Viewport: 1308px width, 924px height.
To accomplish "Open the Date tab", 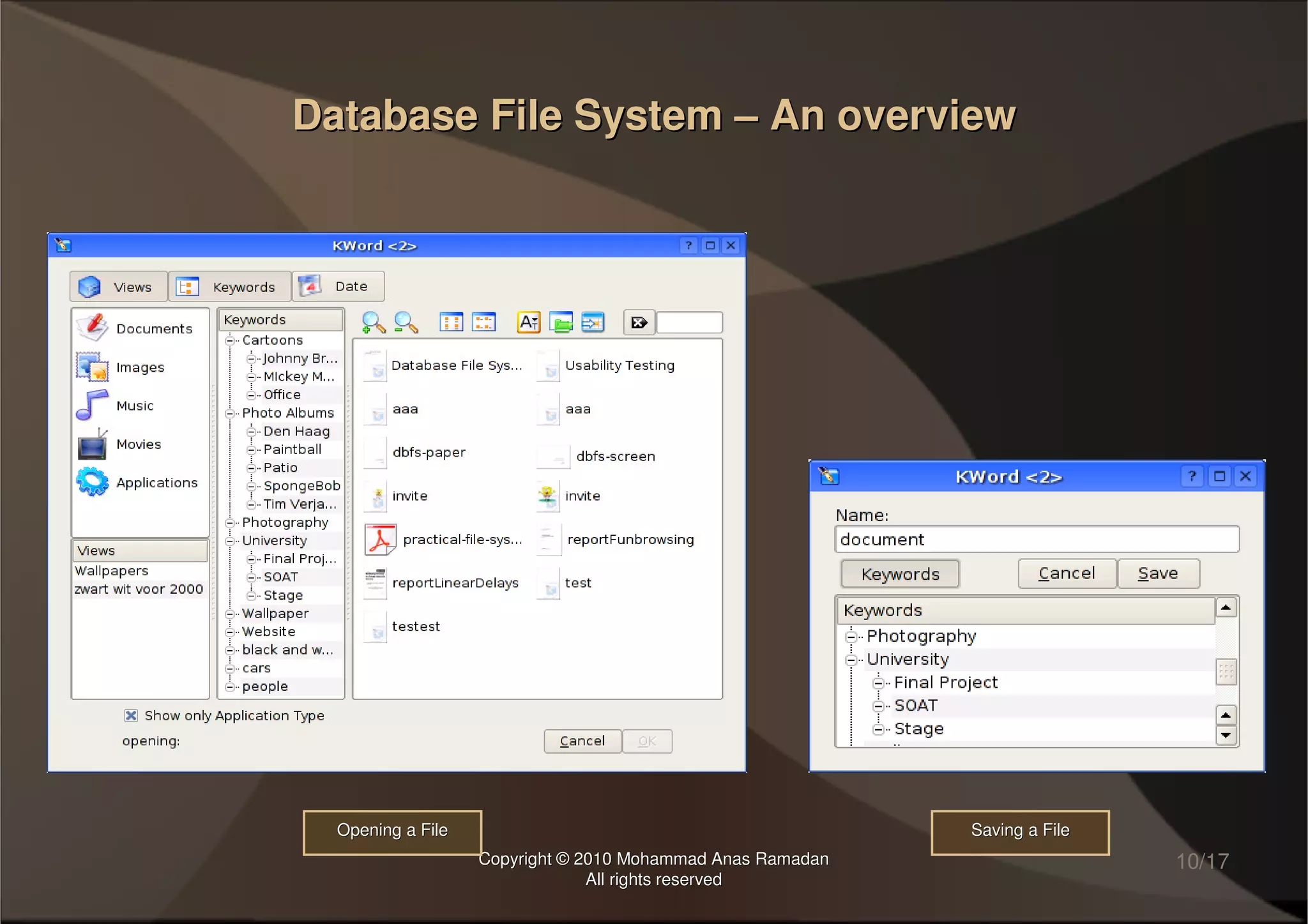I will [338, 286].
